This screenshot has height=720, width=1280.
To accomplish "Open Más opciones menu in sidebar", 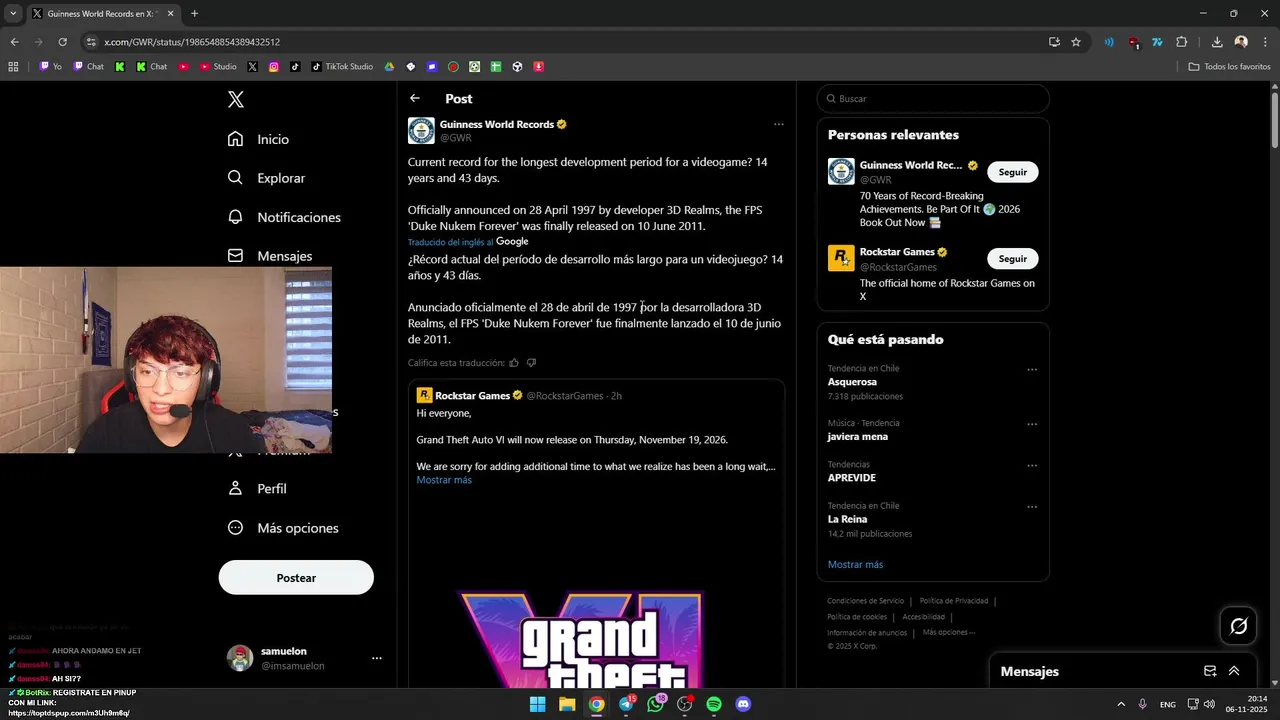I will (x=283, y=528).
